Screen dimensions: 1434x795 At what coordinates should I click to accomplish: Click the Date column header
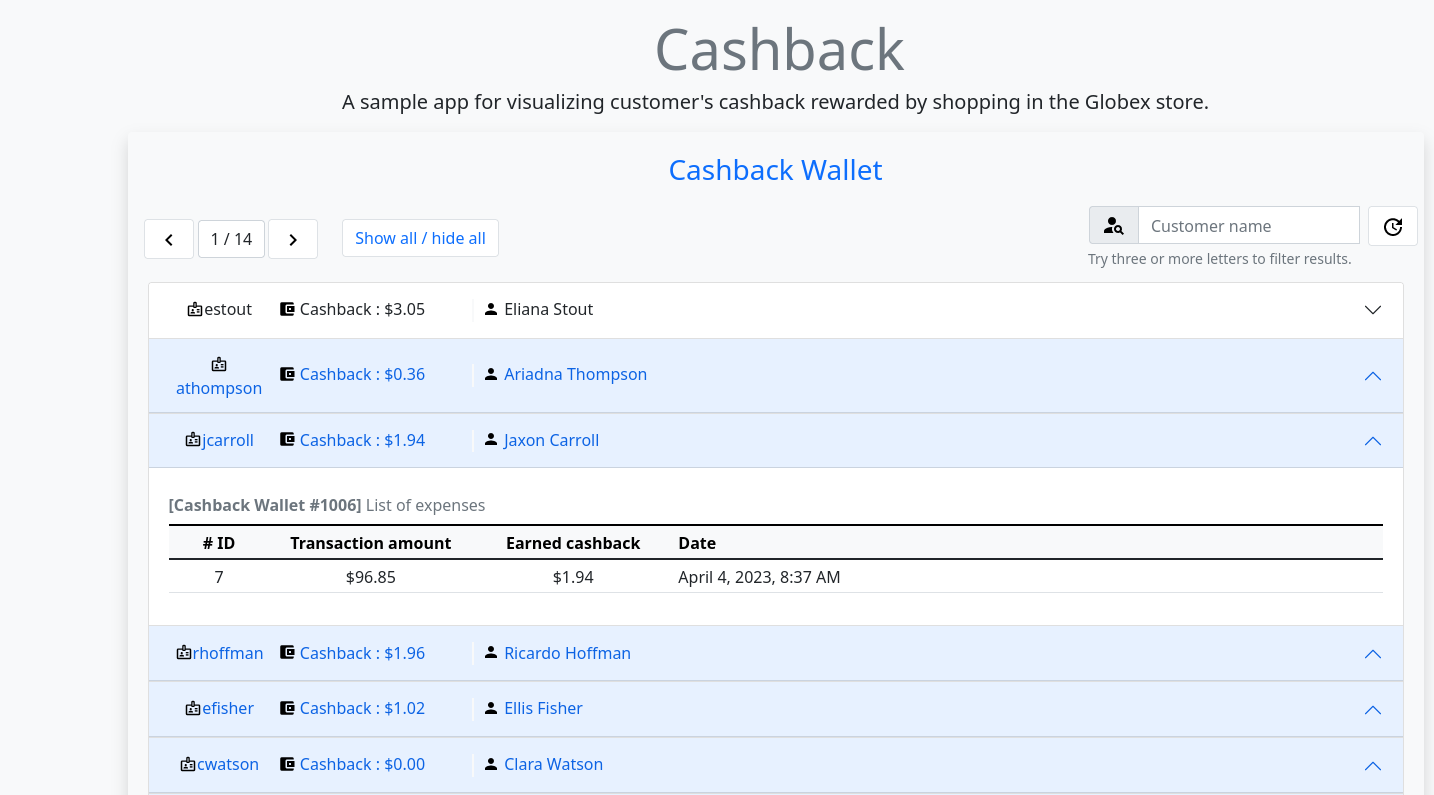click(x=697, y=543)
